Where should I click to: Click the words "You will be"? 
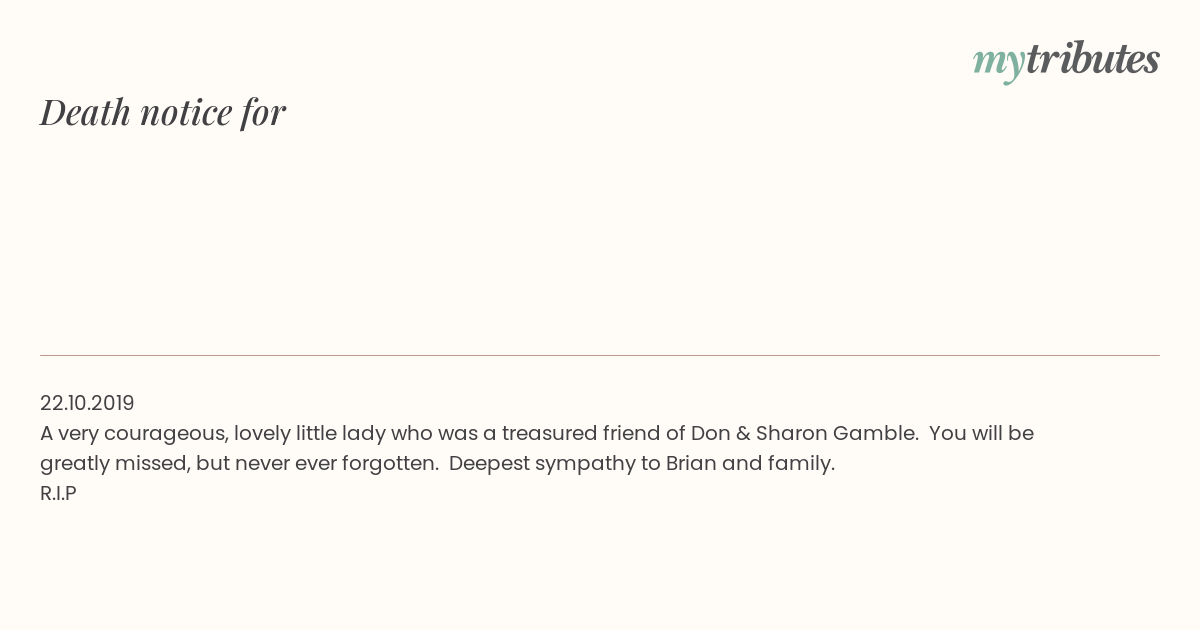[981, 433]
